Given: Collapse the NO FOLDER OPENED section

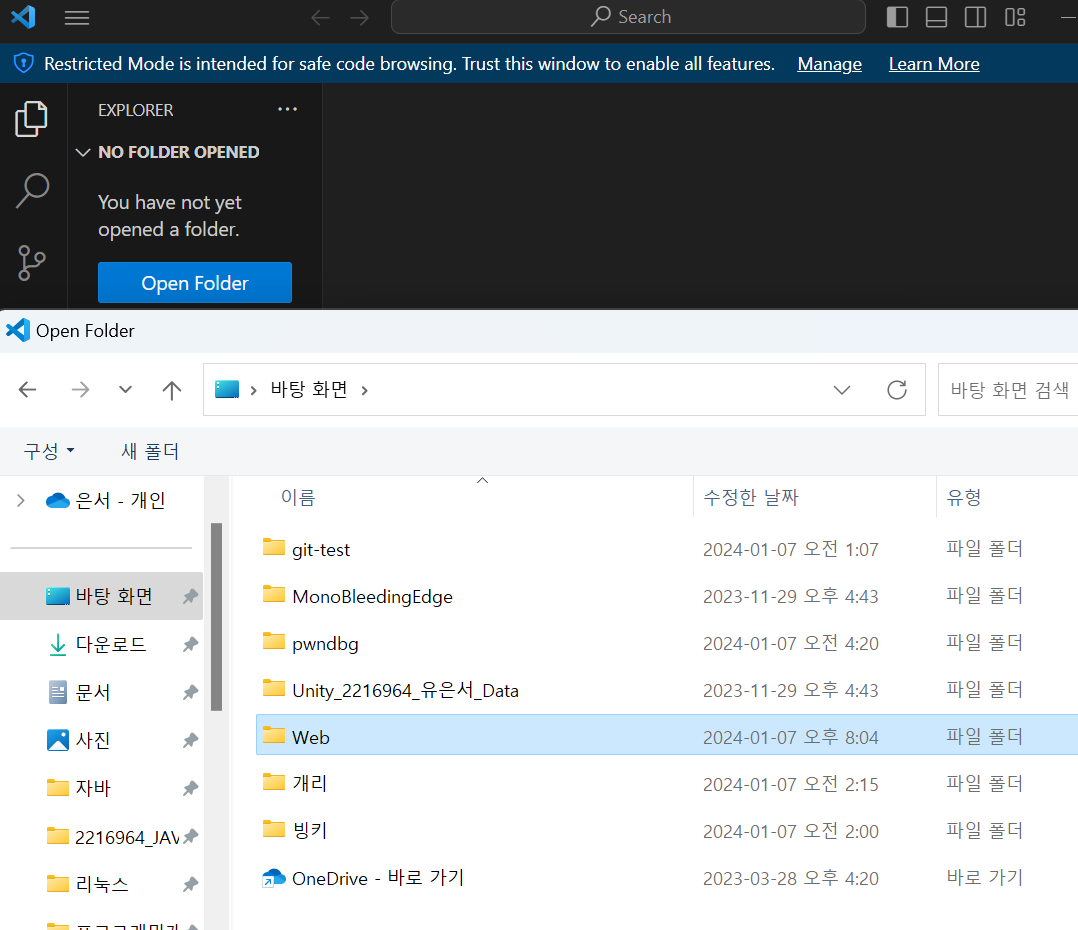Looking at the screenshot, I should [82, 152].
